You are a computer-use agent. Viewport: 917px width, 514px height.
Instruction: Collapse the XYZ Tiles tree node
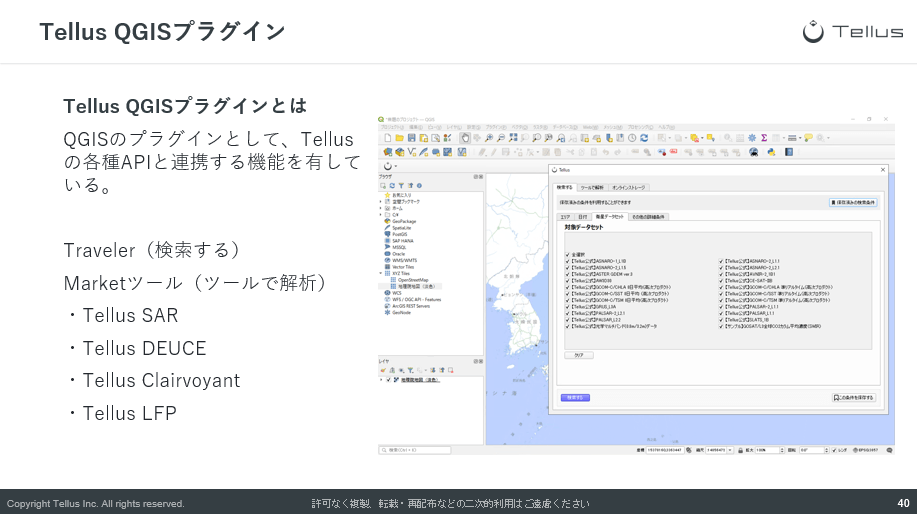[381, 273]
